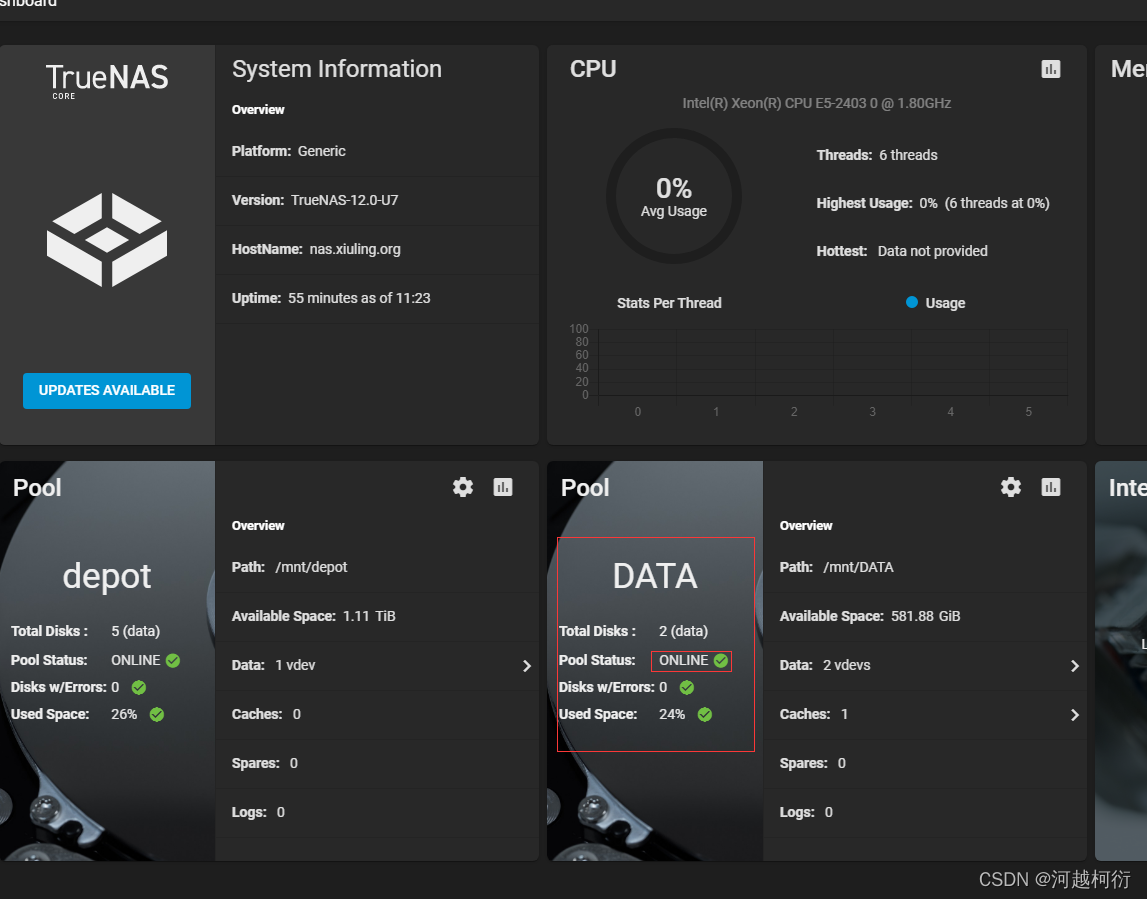
Task: Open DATA pool reports chart icon
Action: tap(1050, 487)
